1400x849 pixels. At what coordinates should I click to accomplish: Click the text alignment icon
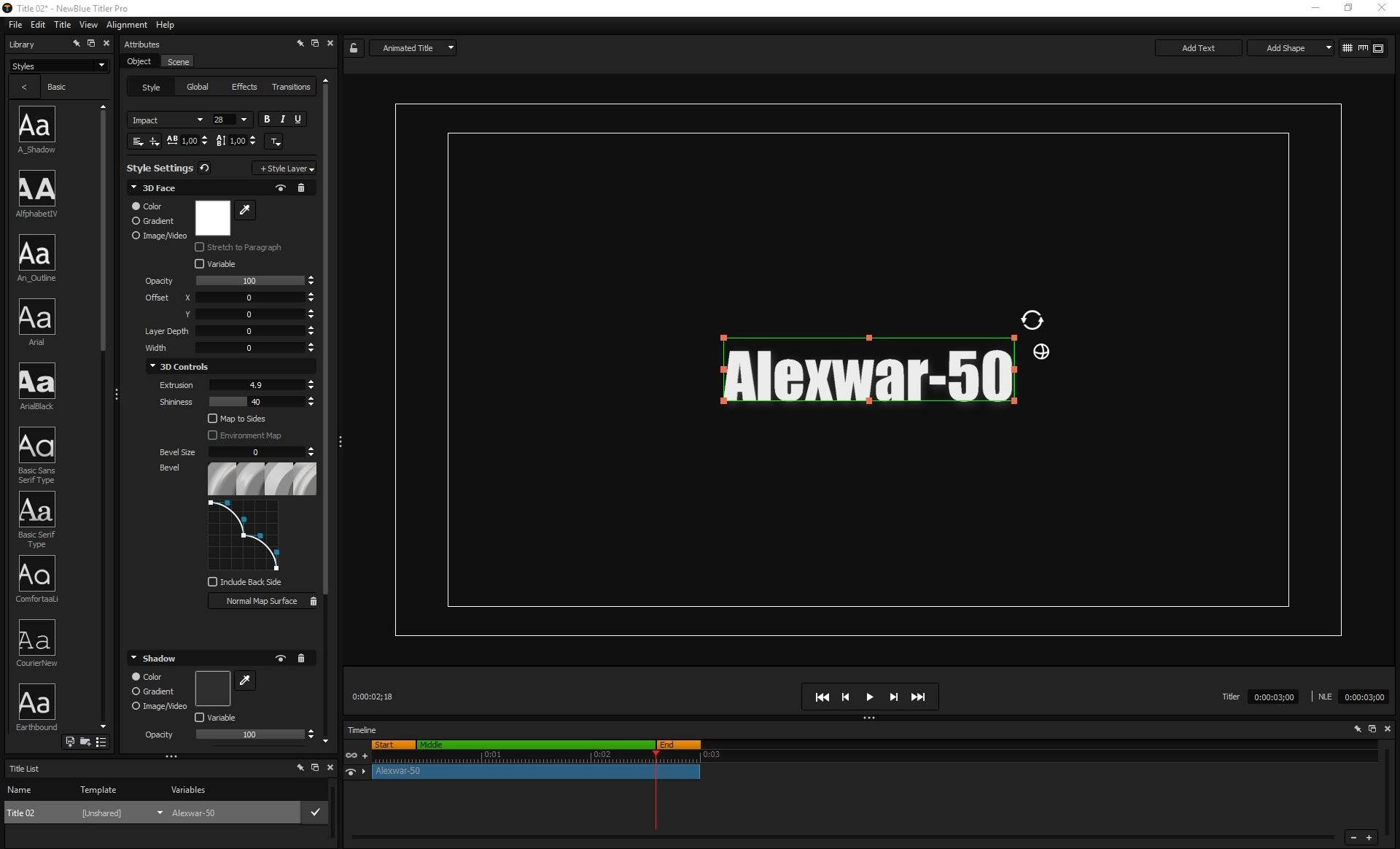[137, 141]
